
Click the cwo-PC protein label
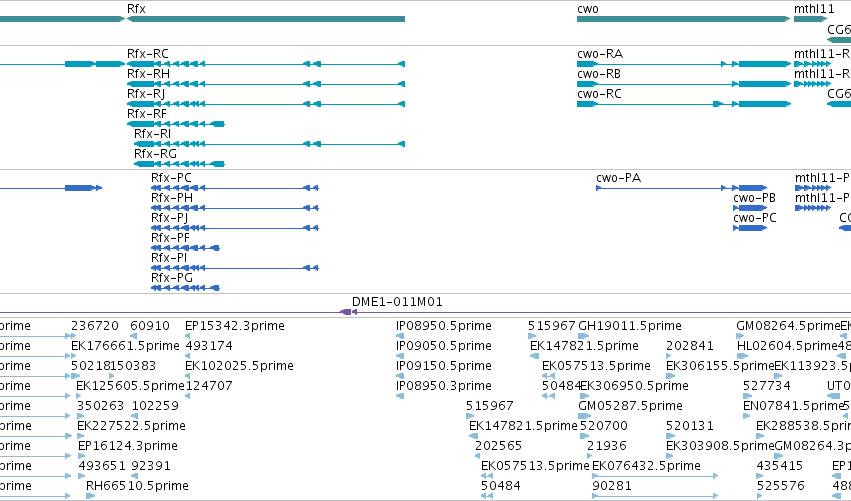[755, 218]
